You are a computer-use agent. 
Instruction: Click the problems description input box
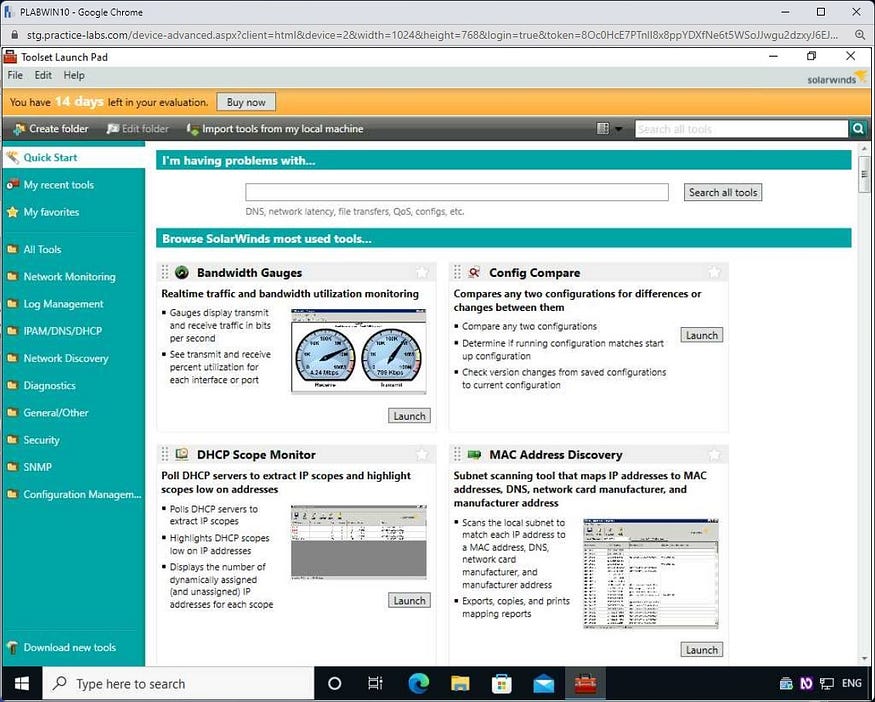pyautogui.click(x=456, y=192)
